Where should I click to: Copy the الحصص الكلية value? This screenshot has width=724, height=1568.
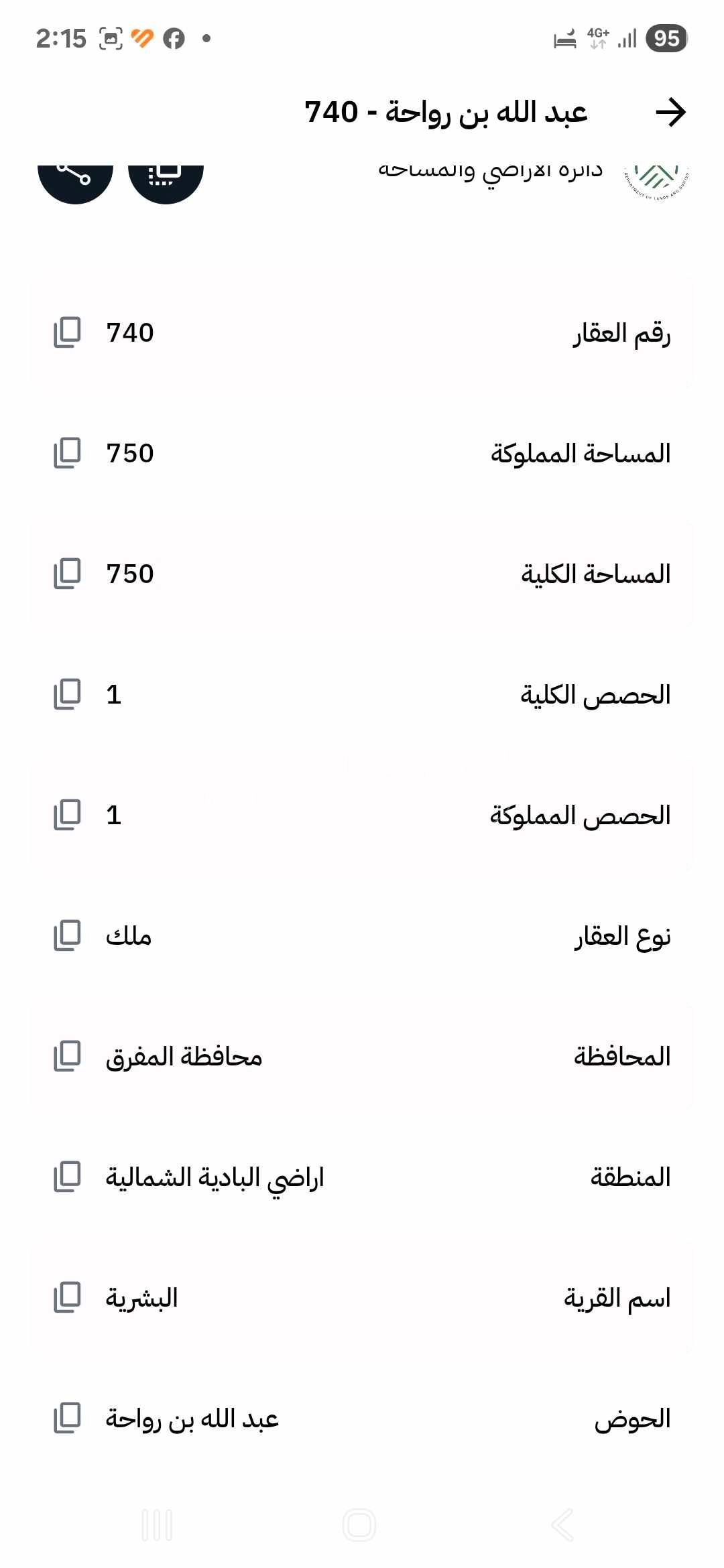click(67, 694)
